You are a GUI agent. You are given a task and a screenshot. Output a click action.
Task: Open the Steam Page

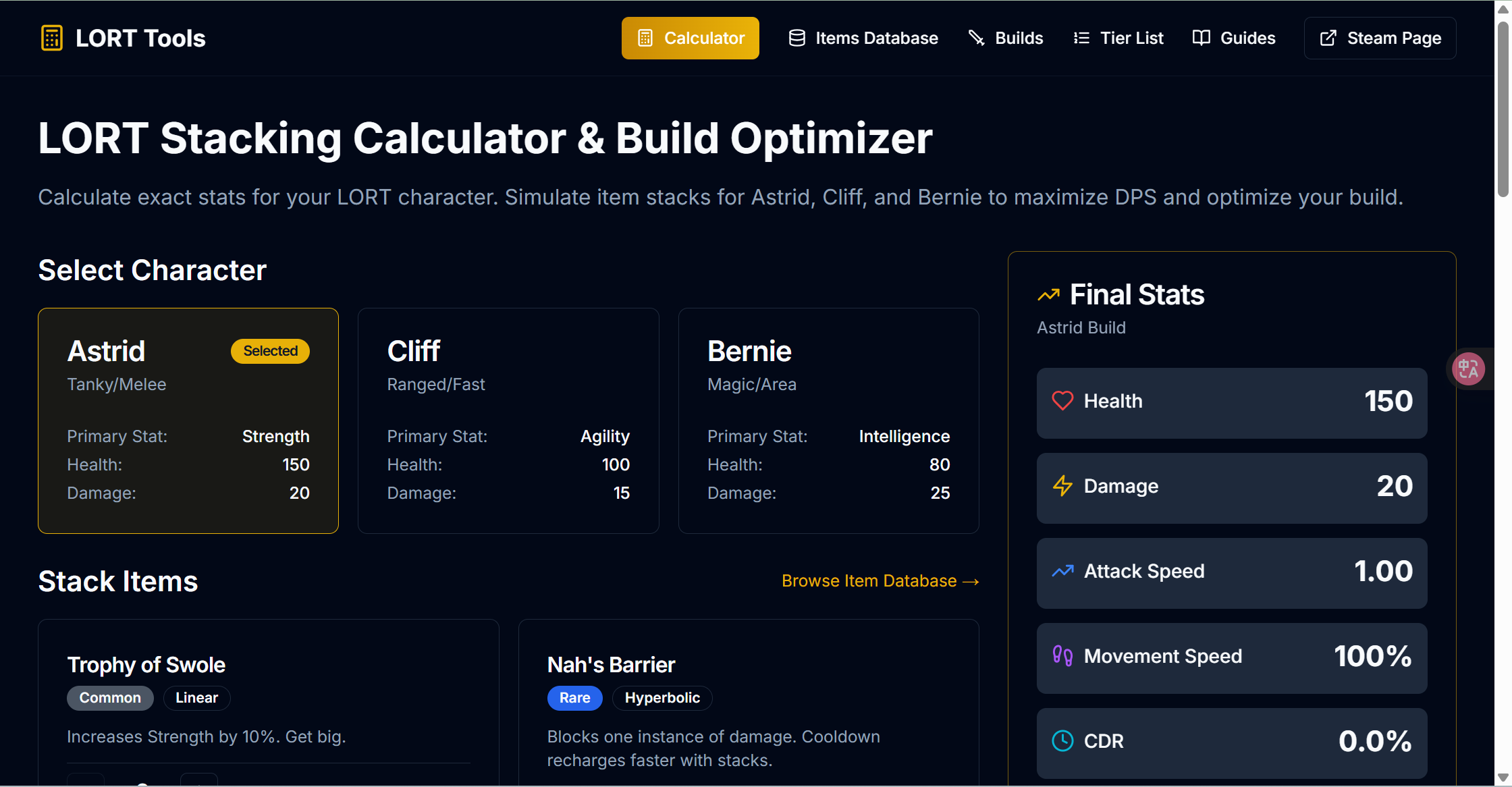pos(1380,38)
